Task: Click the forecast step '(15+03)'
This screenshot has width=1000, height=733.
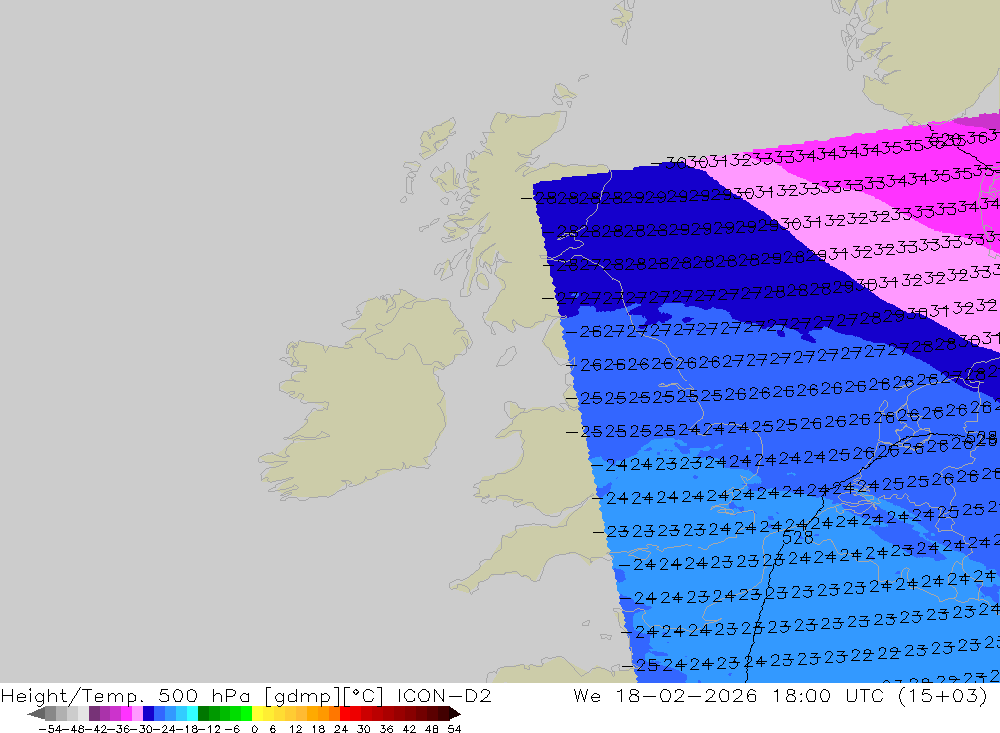Action: [x=943, y=695]
